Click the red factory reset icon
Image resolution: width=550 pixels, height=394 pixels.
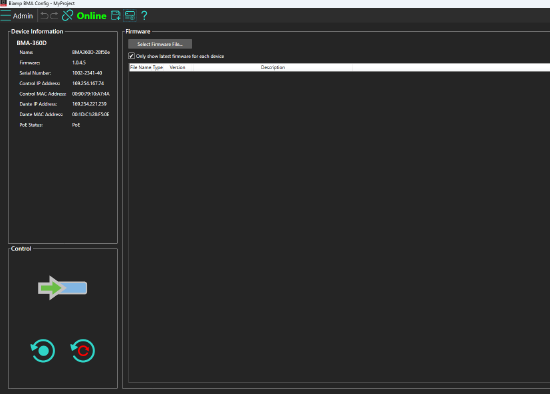83,350
